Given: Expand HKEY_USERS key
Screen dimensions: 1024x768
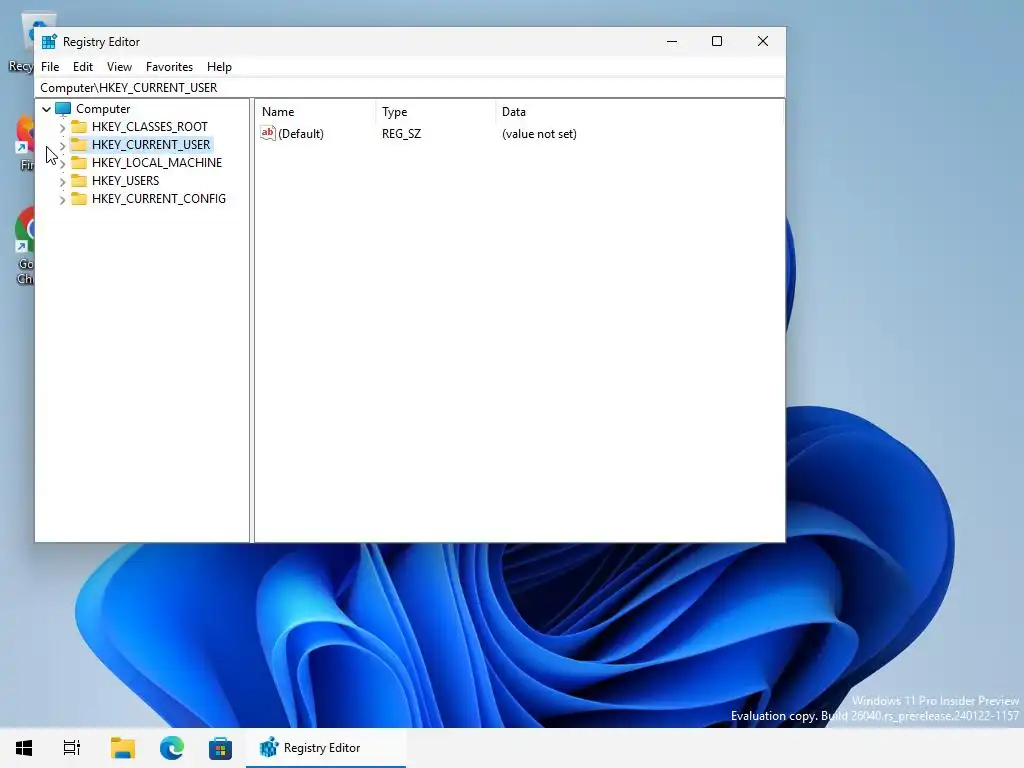Looking at the screenshot, I should pyautogui.click(x=63, y=182).
